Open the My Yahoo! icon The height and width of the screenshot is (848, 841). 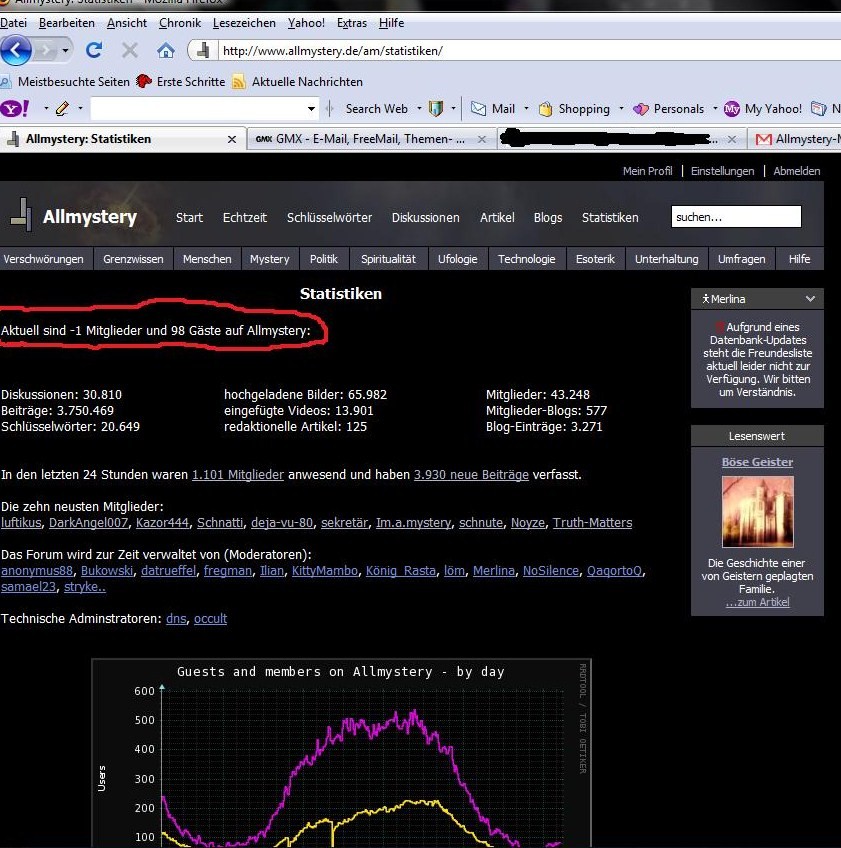click(x=732, y=109)
